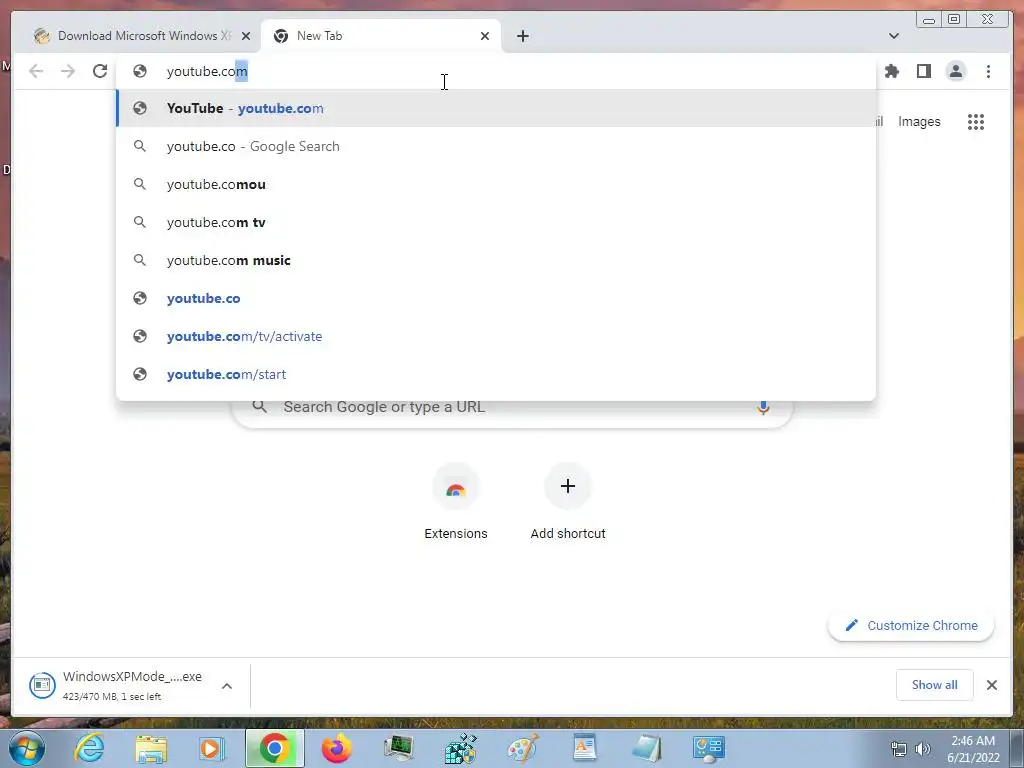Viewport: 1024px width, 768px height.
Task: Open a new tab with plus button
Action: (x=522, y=36)
